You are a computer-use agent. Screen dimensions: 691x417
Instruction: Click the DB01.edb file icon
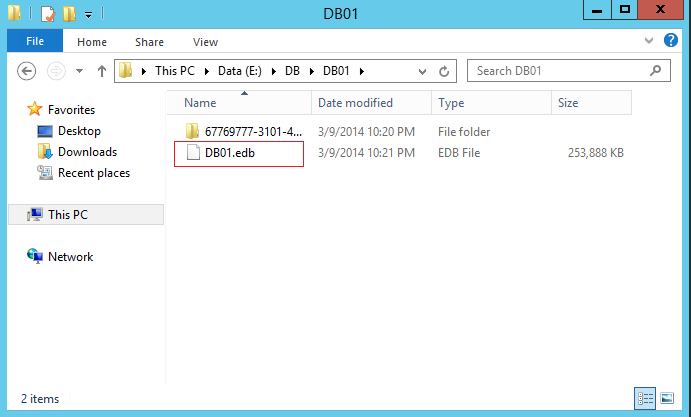(193, 153)
